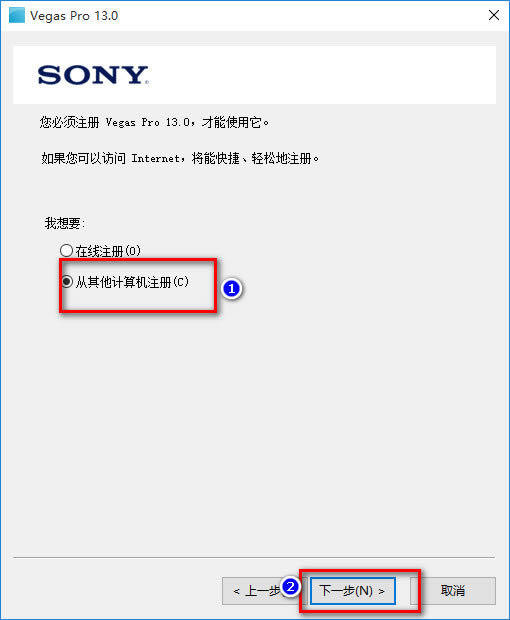Click the white banner area beside SONY logo

[x=322, y=75]
